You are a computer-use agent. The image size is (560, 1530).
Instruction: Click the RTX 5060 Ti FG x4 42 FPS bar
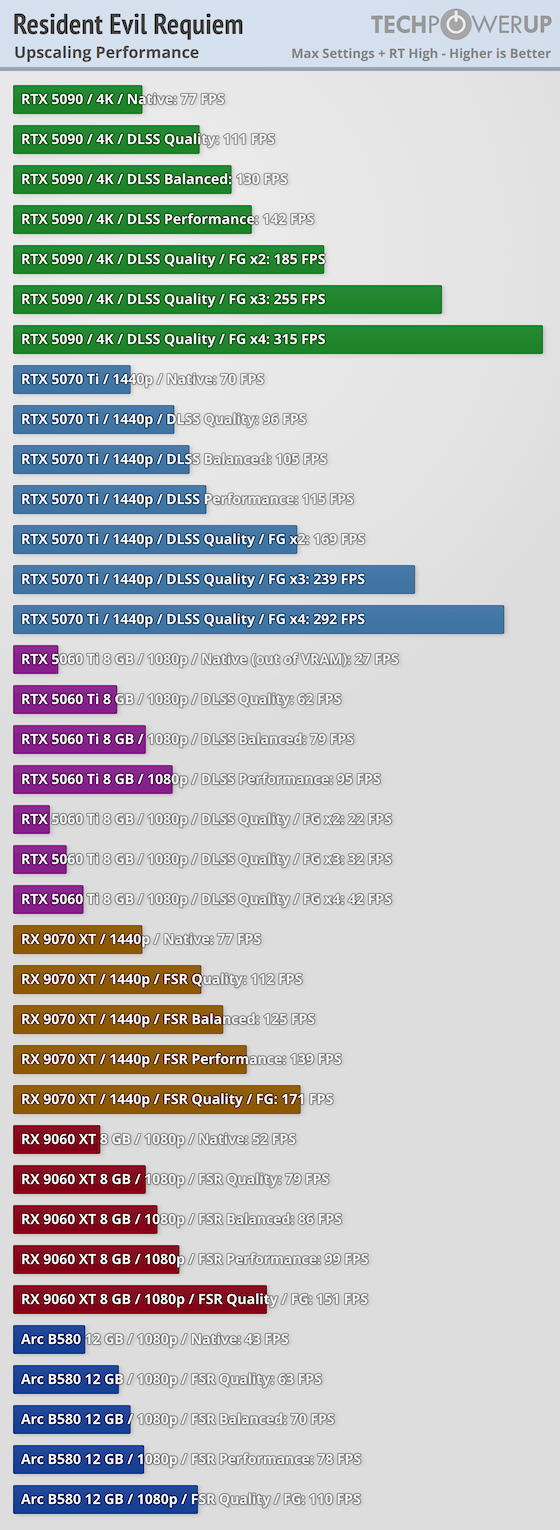(x=48, y=899)
